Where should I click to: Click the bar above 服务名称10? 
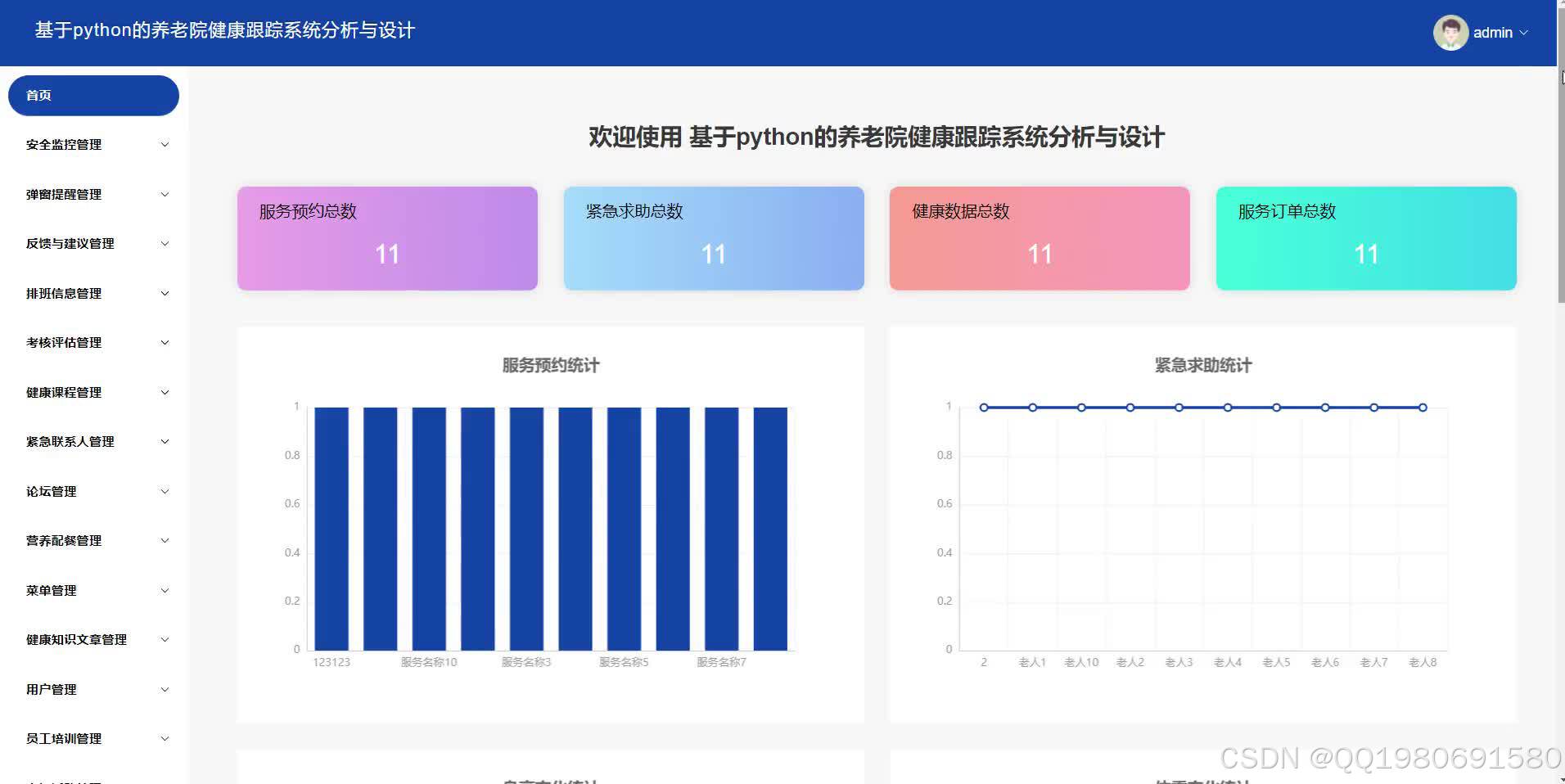pos(429,529)
